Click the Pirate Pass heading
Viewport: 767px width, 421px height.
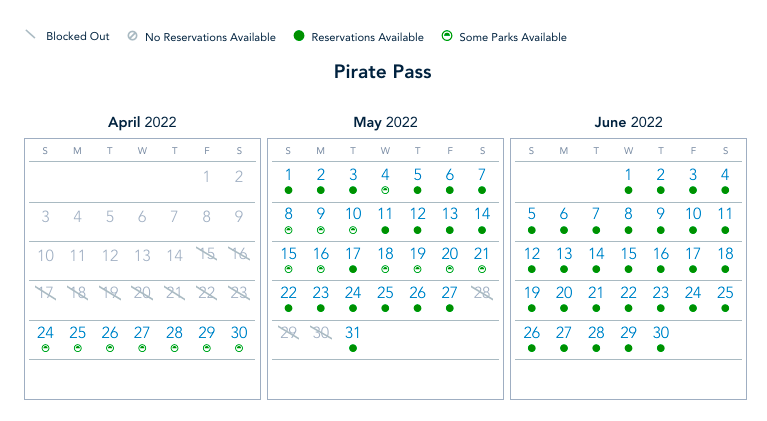pos(383,72)
